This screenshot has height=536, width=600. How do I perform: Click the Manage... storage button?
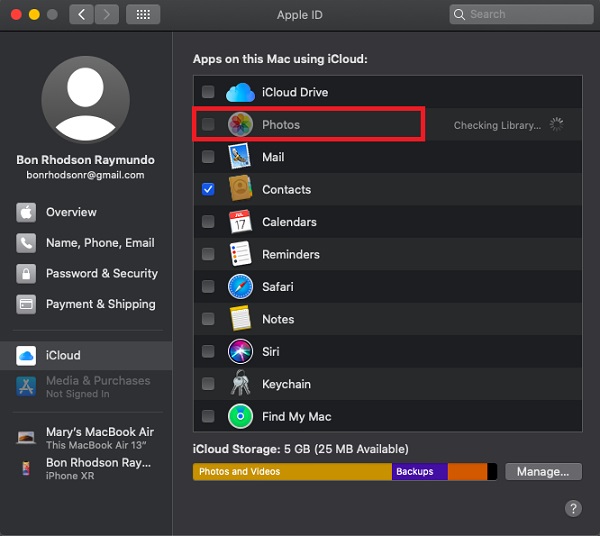[x=543, y=471]
